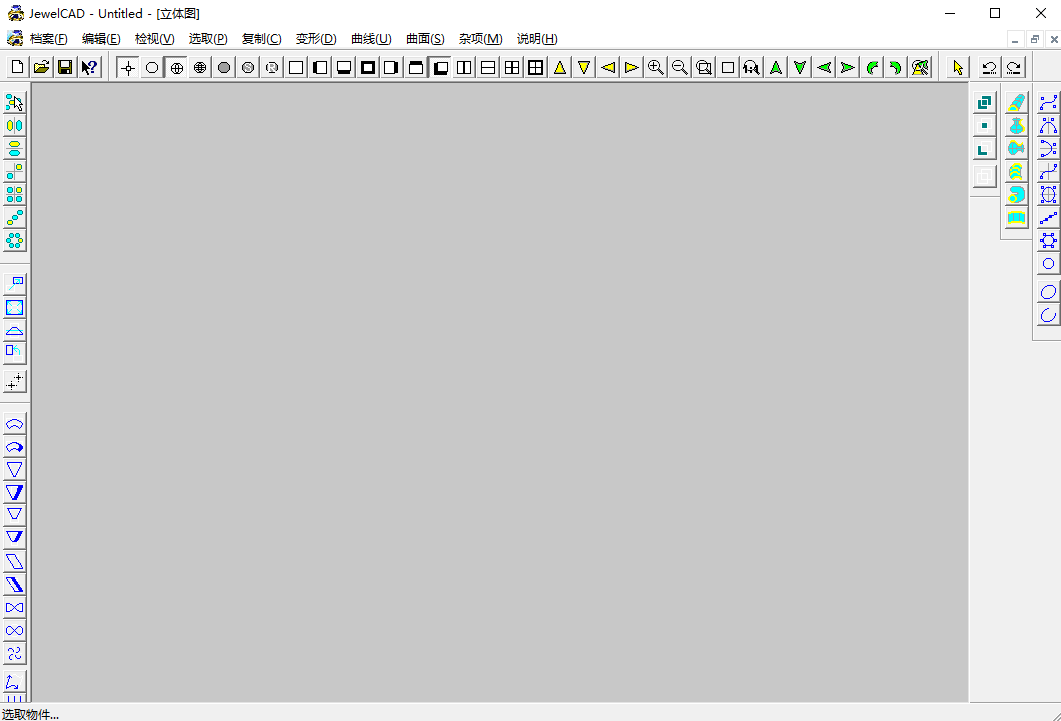The height and width of the screenshot is (721, 1061).
Task: Open the ring band tool in the right panel
Action: (x=1016, y=217)
